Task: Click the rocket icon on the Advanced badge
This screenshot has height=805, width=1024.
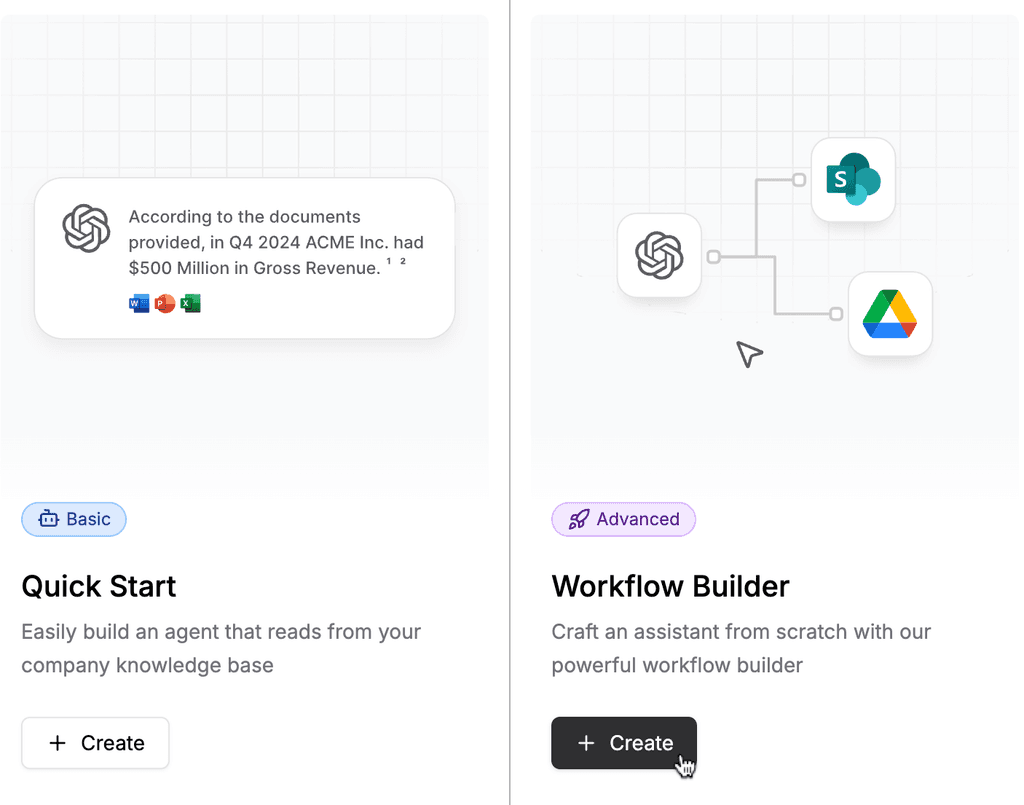Action: click(x=578, y=519)
